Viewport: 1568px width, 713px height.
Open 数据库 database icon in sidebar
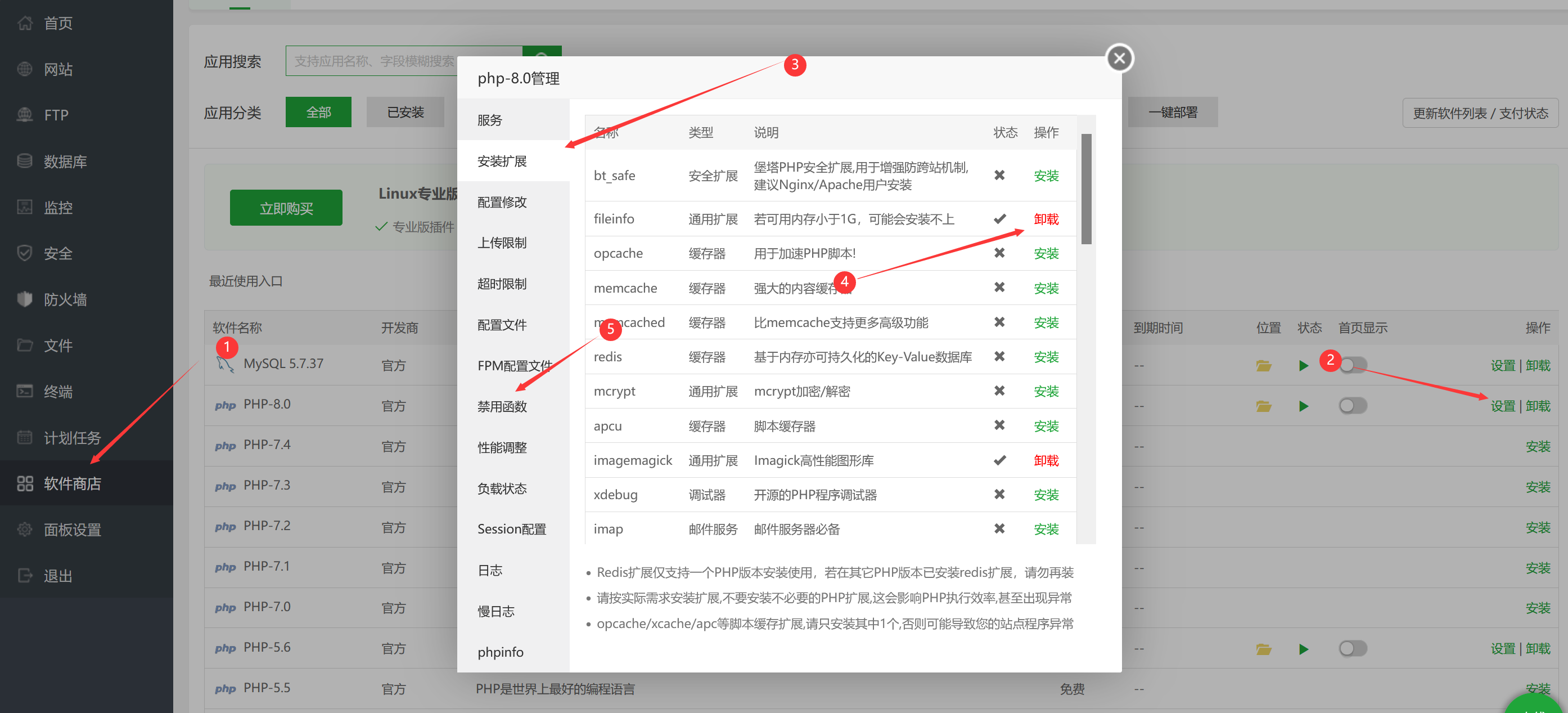click(25, 162)
